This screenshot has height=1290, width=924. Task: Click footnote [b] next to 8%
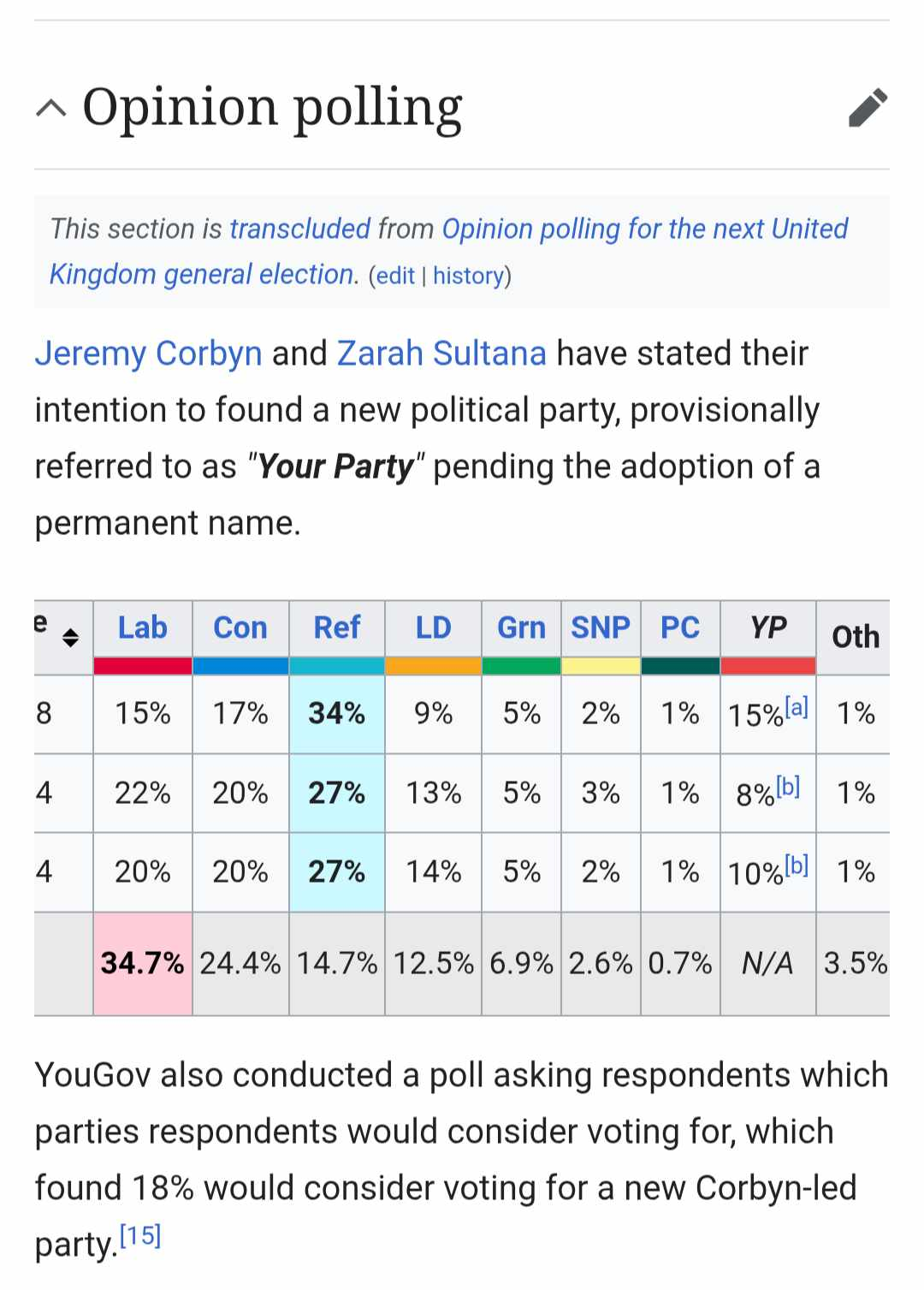788,786
